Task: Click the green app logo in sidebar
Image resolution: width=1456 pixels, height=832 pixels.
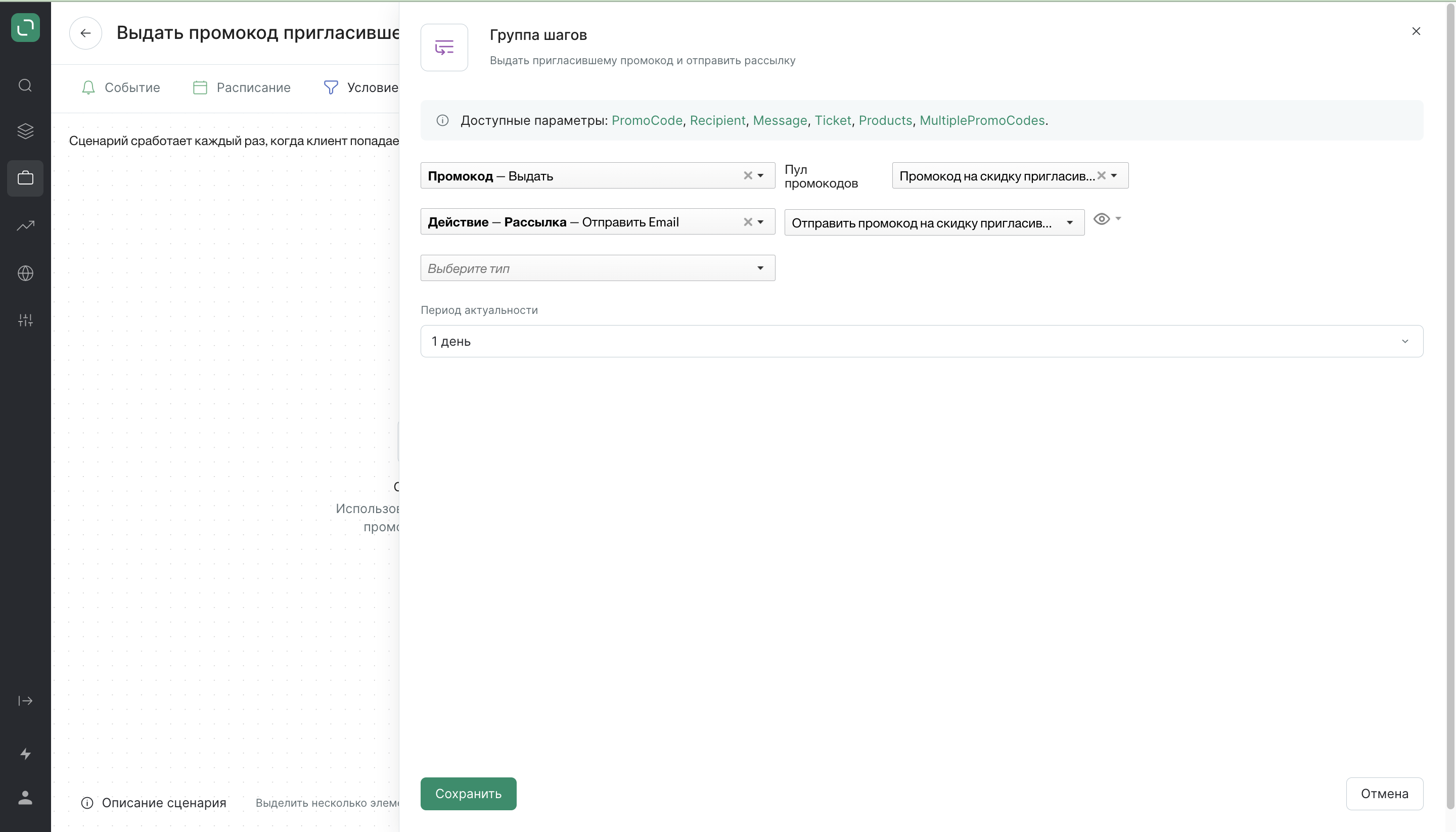Action: pos(25,27)
